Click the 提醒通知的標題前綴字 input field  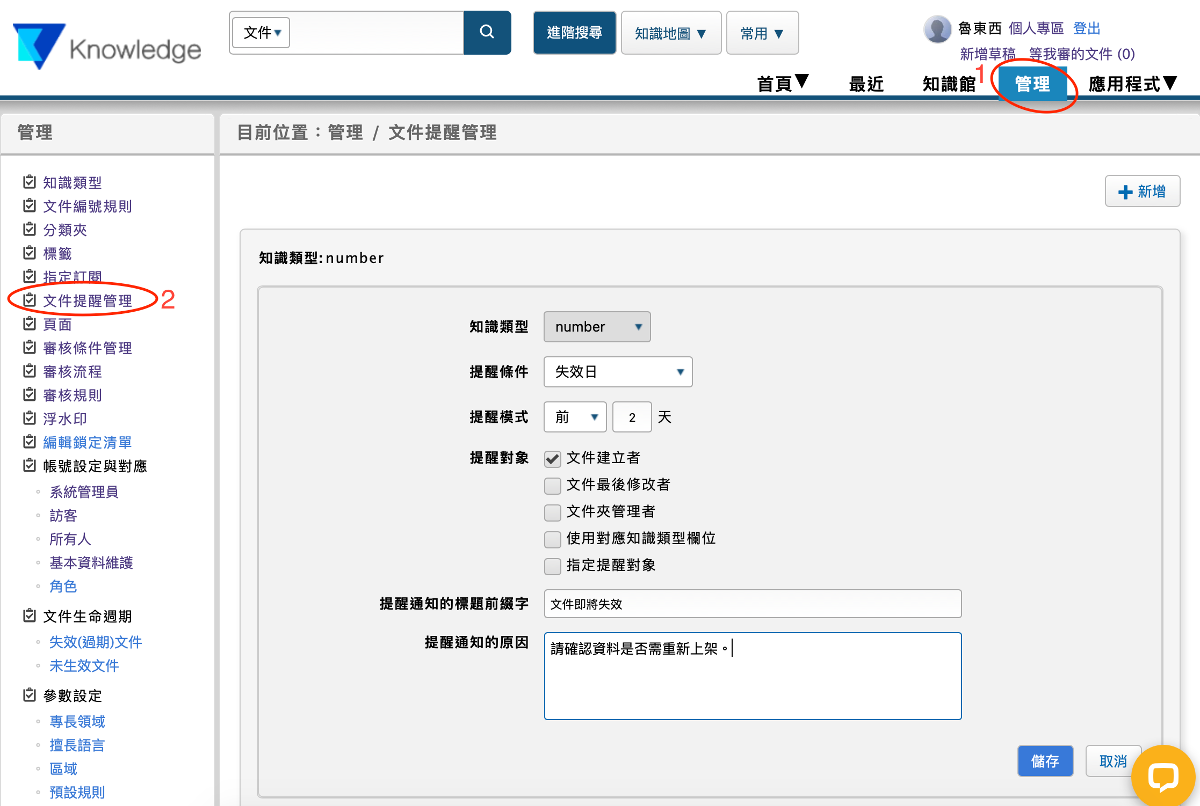752,604
